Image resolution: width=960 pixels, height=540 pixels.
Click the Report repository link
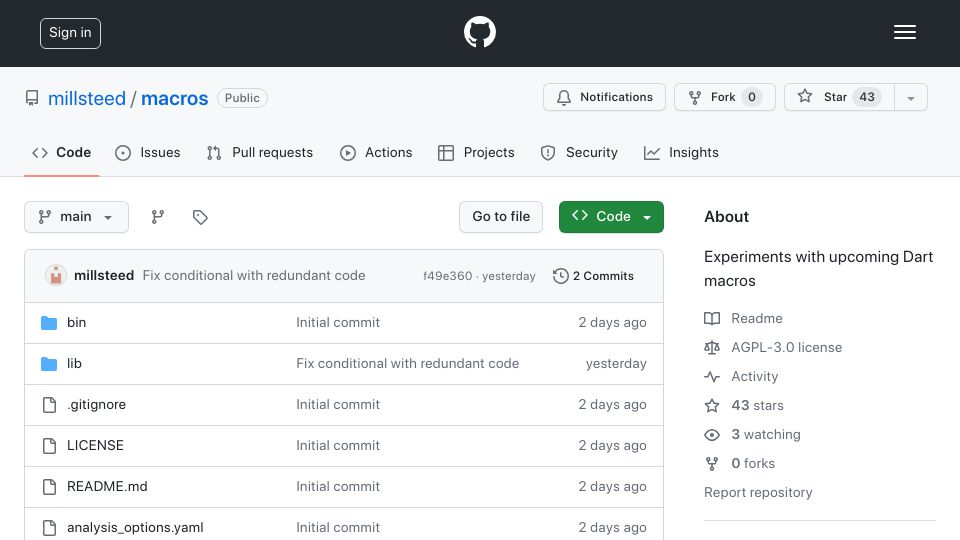click(758, 493)
